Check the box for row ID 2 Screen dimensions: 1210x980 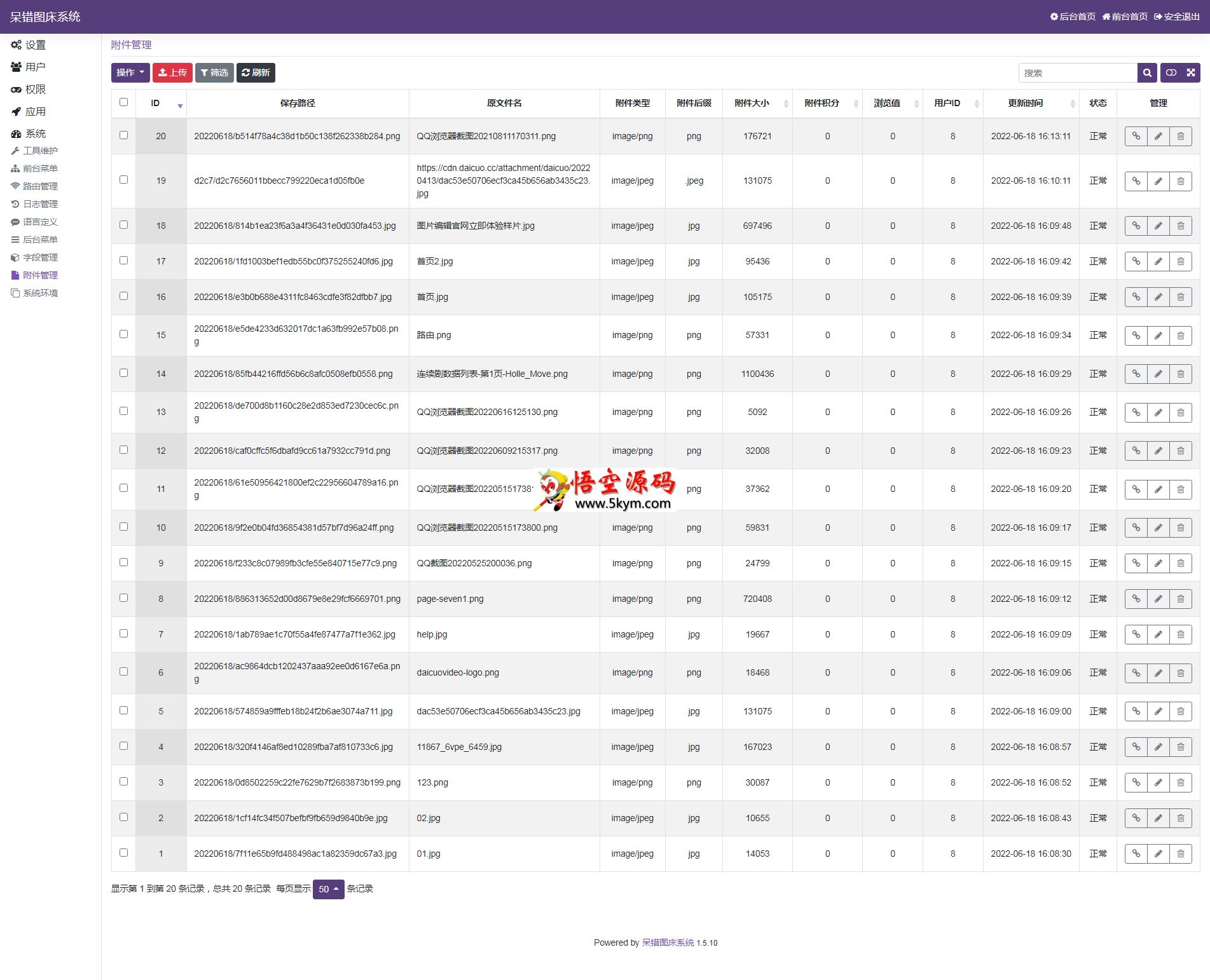123,817
